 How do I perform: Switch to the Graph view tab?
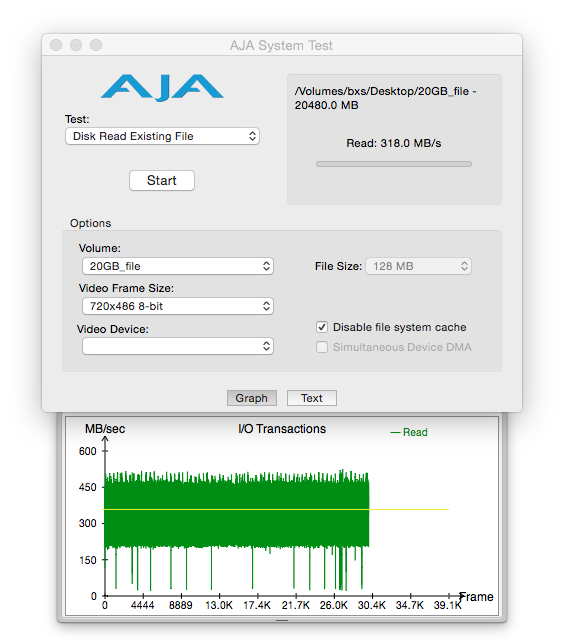click(x=252, y=398)
